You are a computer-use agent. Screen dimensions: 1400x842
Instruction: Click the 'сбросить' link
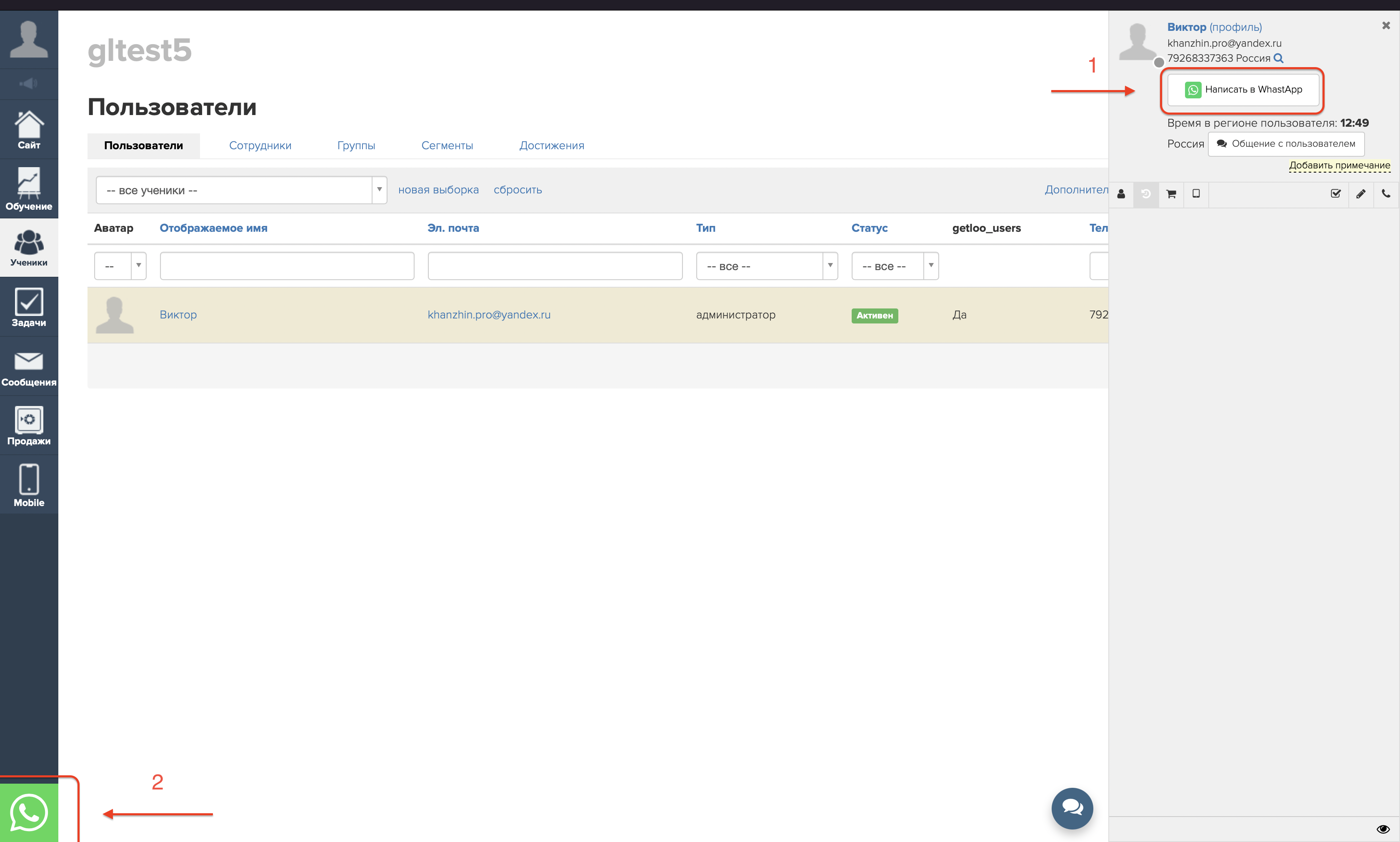pyautogui.click(x=517, y=190)
